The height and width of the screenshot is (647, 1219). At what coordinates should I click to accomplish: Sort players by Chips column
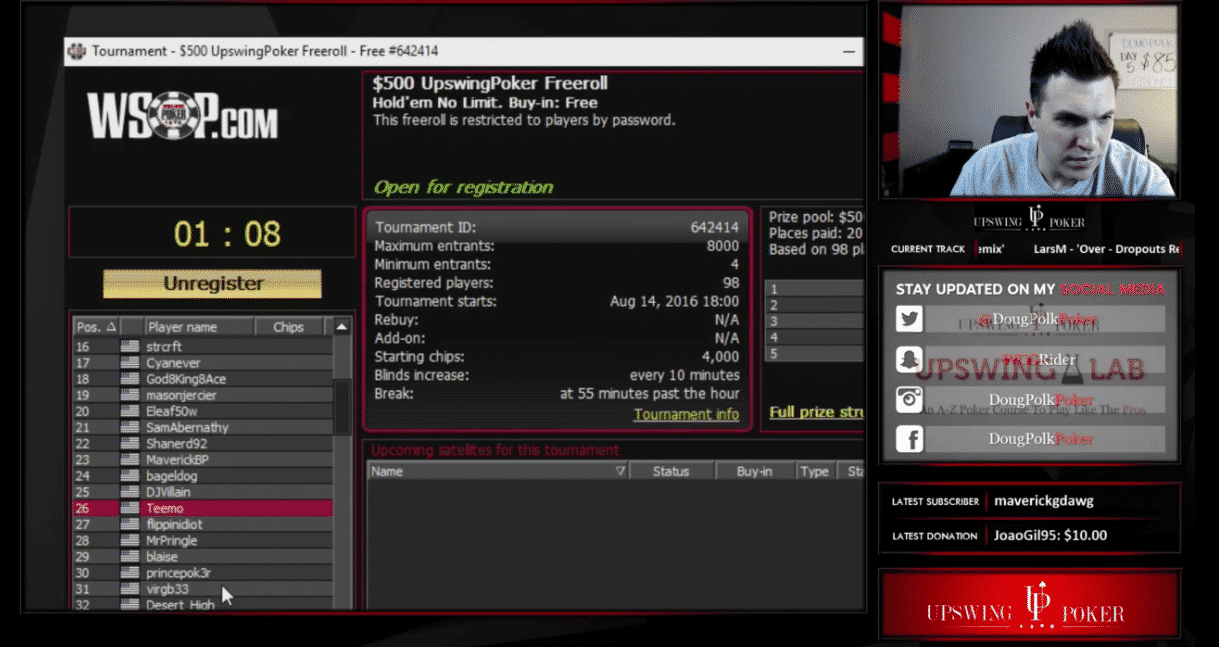pos(288,327)
